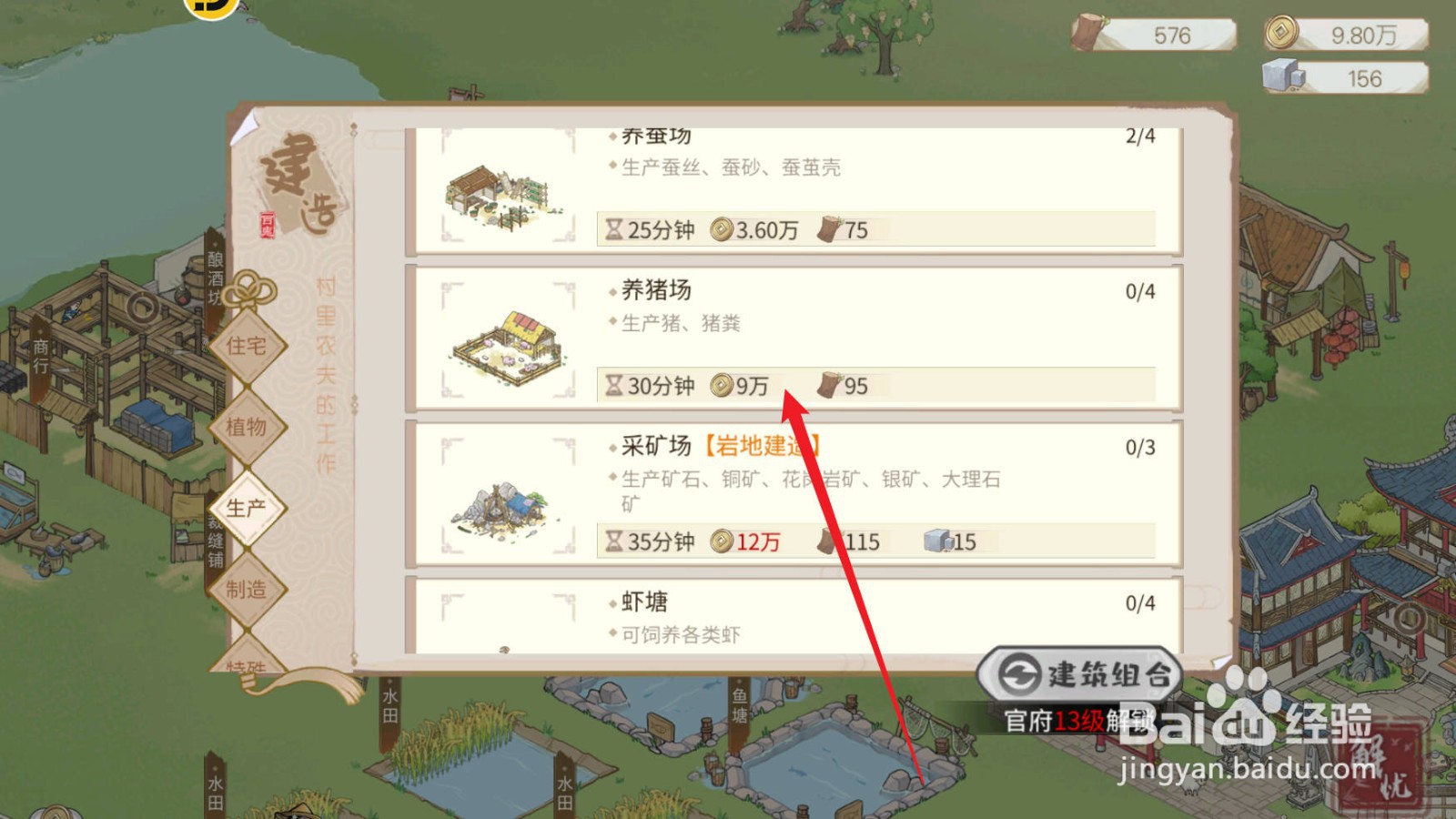Screen dimensions: 1456x819
Task: Open the 制造 category tab
Action: point(247,589)
